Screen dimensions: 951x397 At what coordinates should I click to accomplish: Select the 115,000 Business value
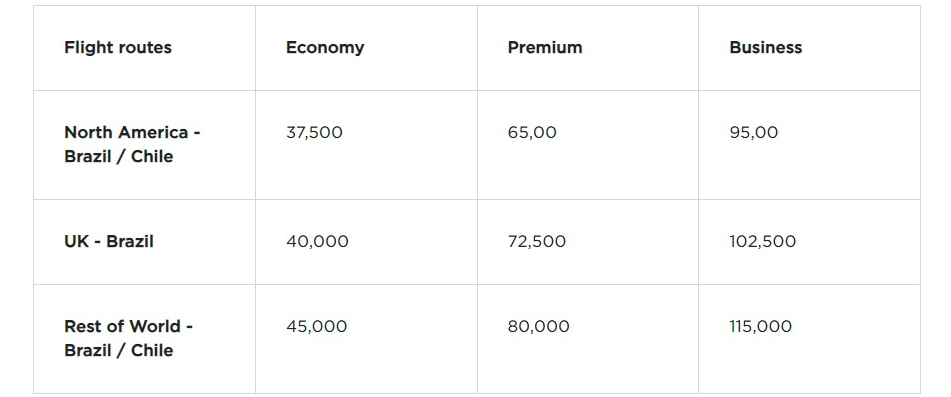click(761, 327)
